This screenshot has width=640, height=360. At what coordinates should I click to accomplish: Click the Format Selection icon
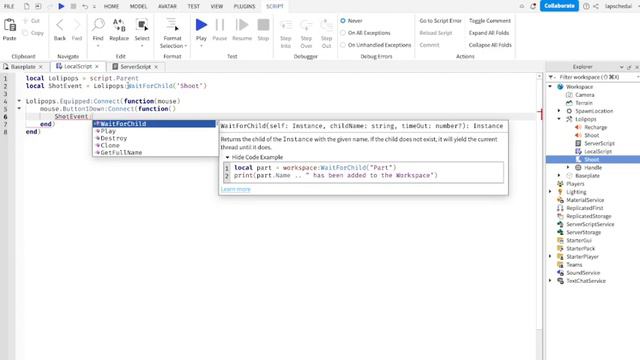click(x=172, y=25)
